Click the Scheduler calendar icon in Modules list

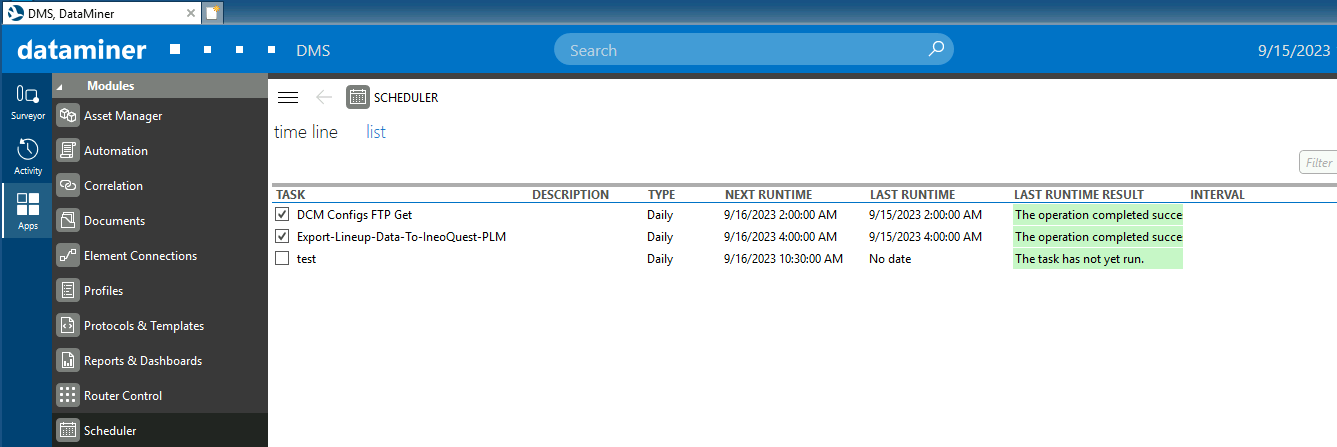click(x=68, y=431)
